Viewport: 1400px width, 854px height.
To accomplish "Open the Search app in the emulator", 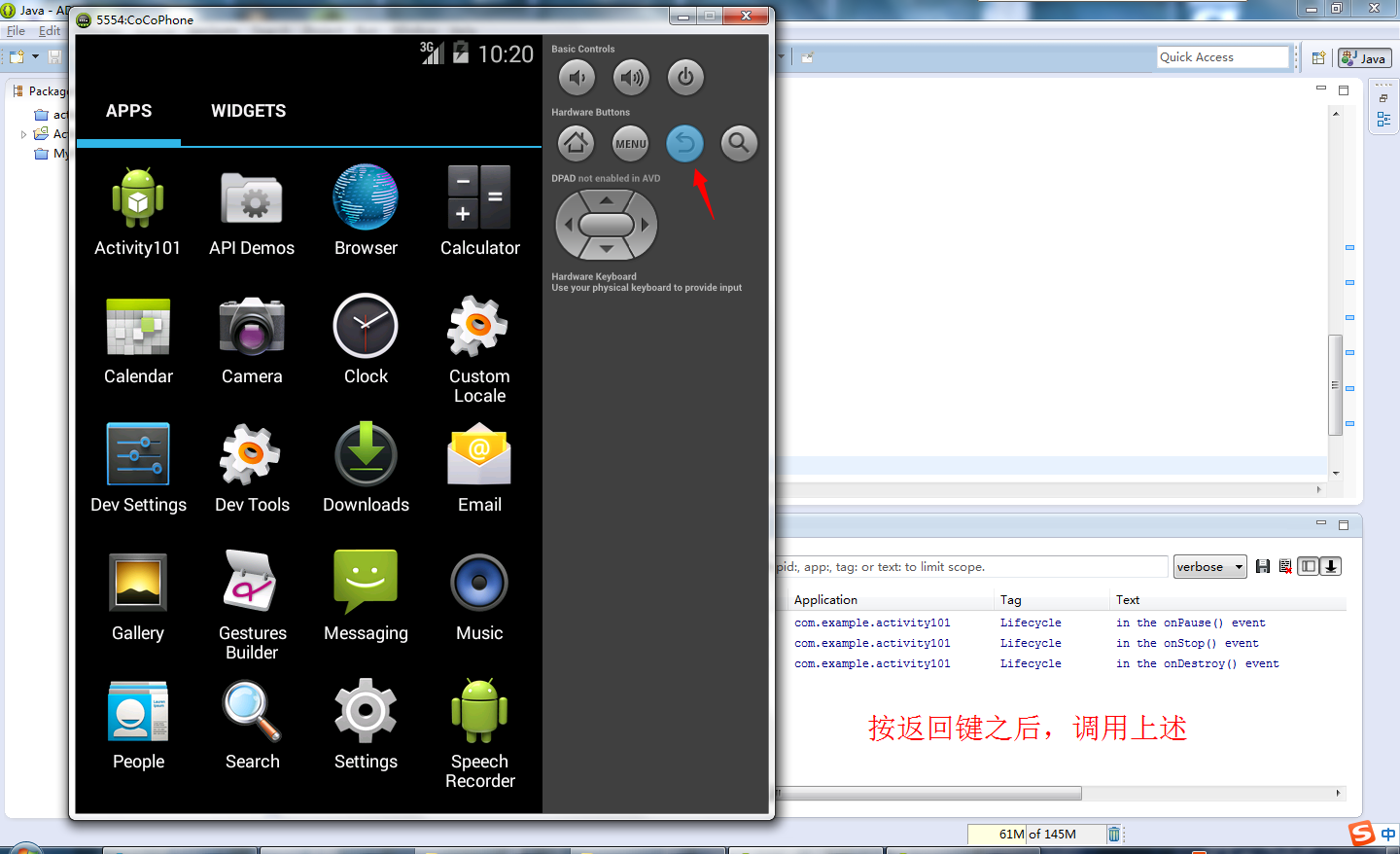I will [x=252, y=725].
